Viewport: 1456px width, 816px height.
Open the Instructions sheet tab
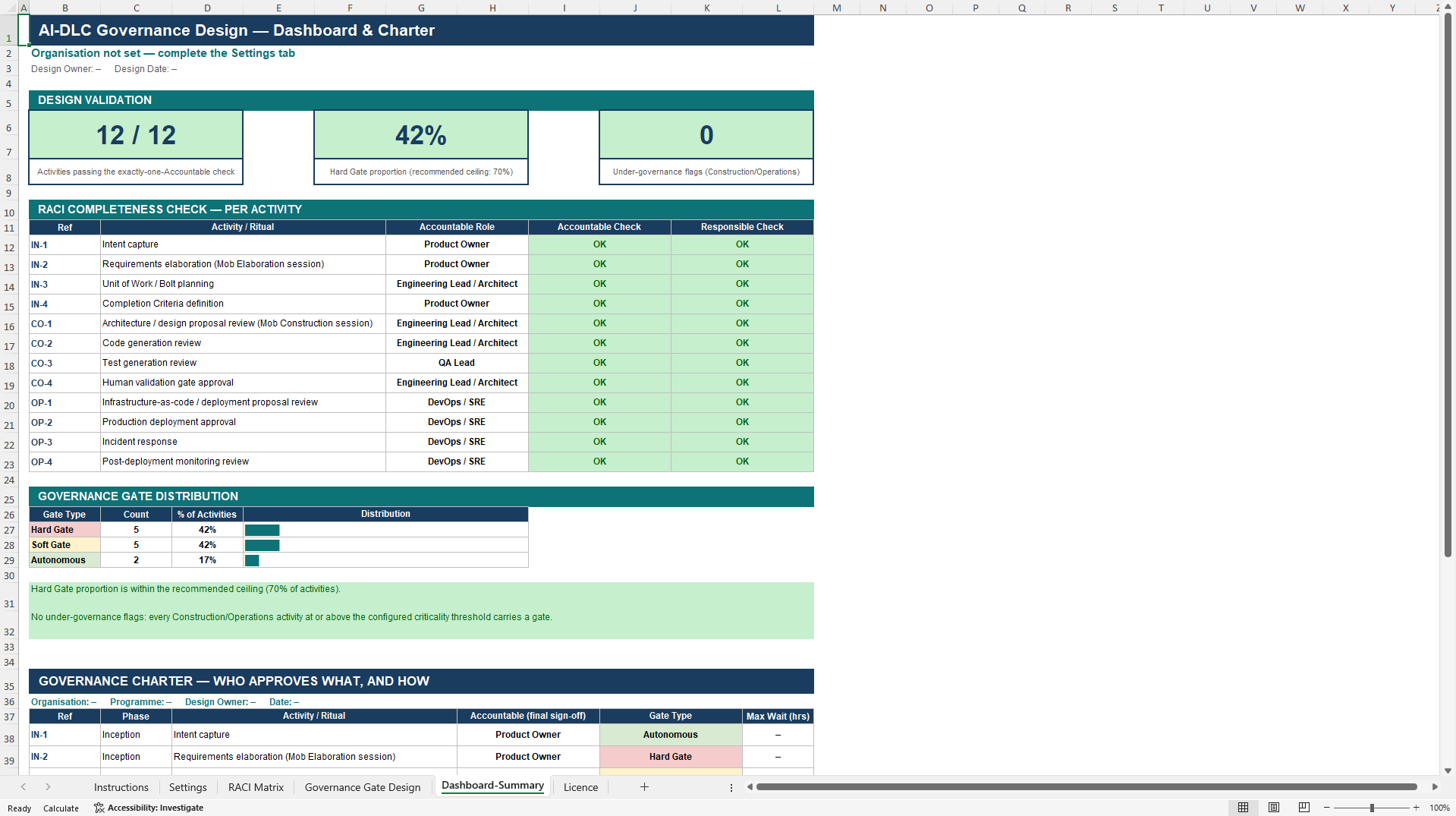121,787
